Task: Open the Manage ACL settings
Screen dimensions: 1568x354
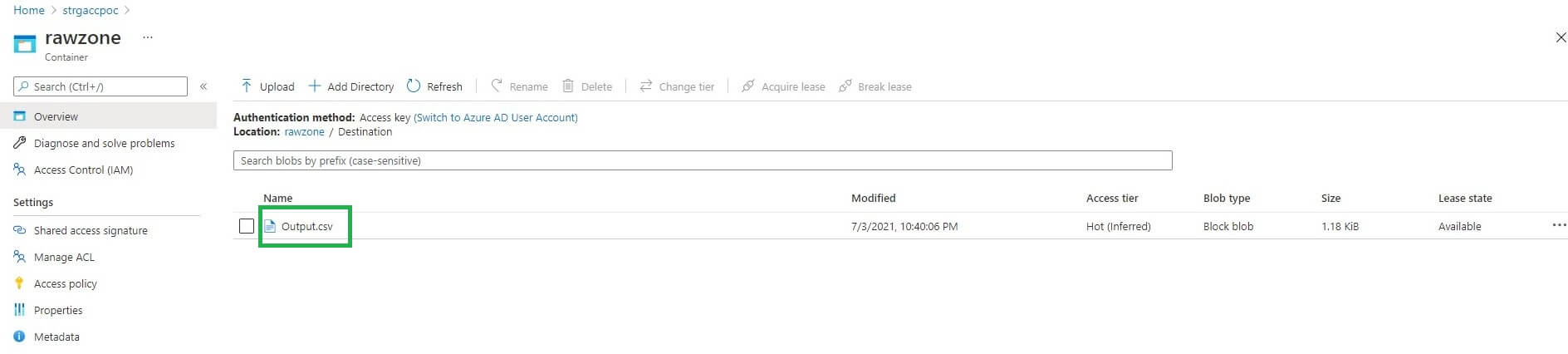Action: tap(64, 258)
